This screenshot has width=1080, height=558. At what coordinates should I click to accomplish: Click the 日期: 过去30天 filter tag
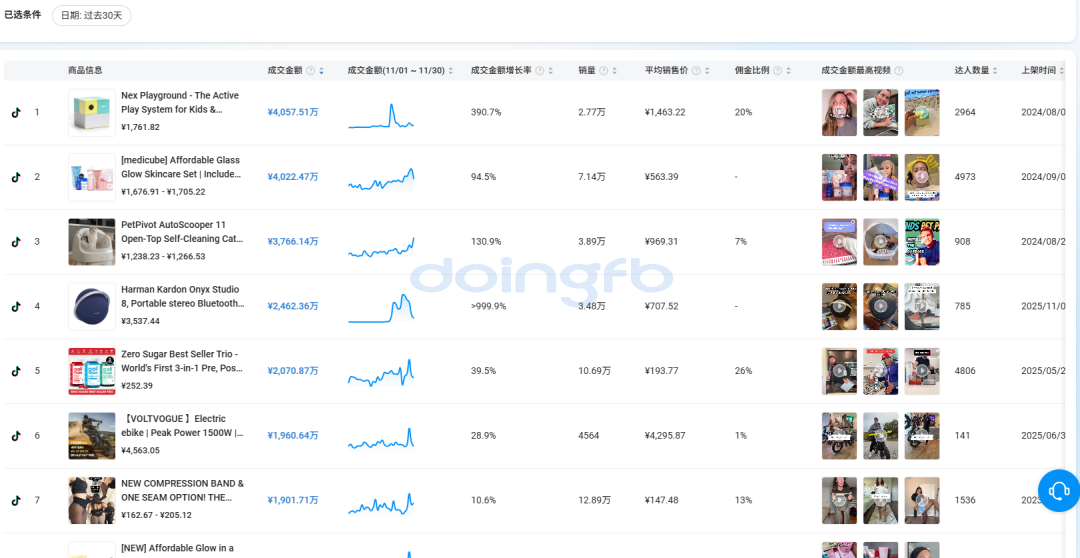pos(91,16)
